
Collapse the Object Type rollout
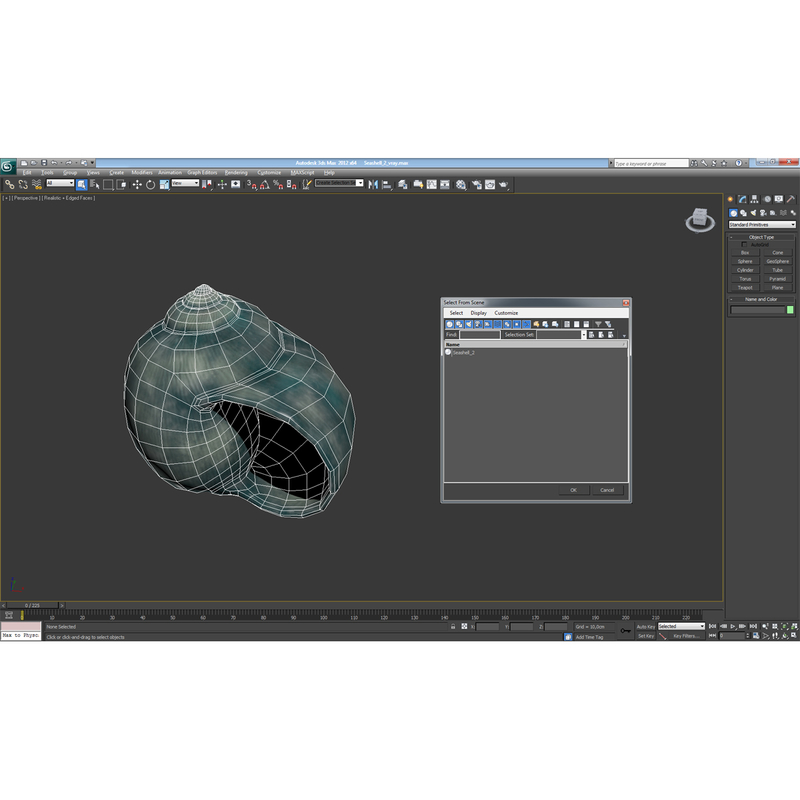(730, 237)
